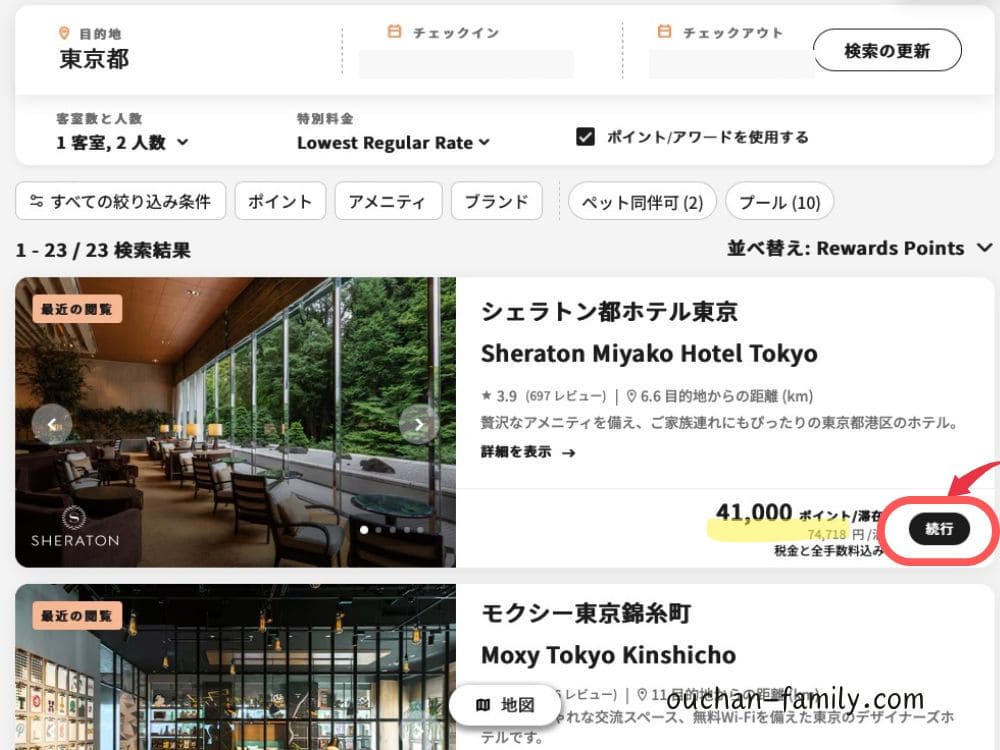Show previous Sheraton photo

[x=52, y=424]
